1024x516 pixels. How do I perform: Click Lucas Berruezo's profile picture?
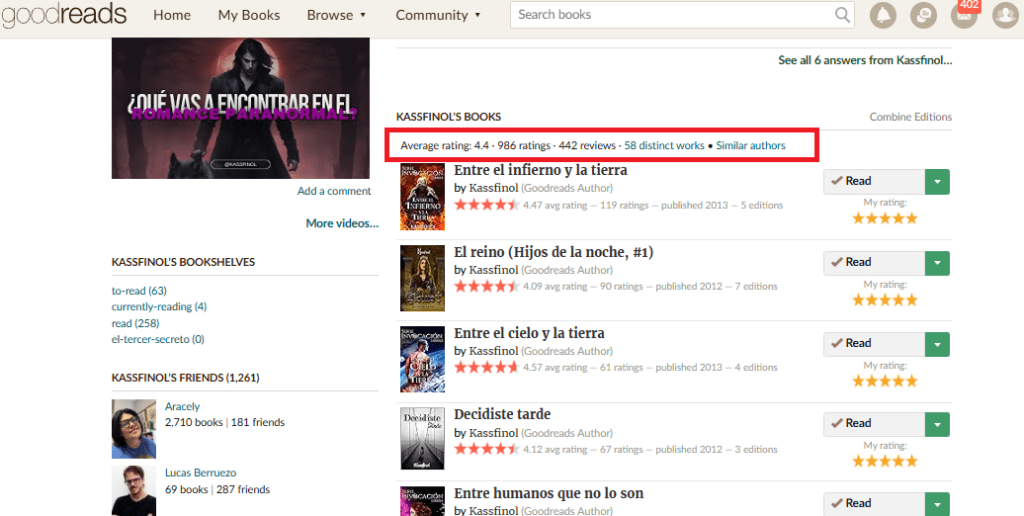[x=133, y=490]
